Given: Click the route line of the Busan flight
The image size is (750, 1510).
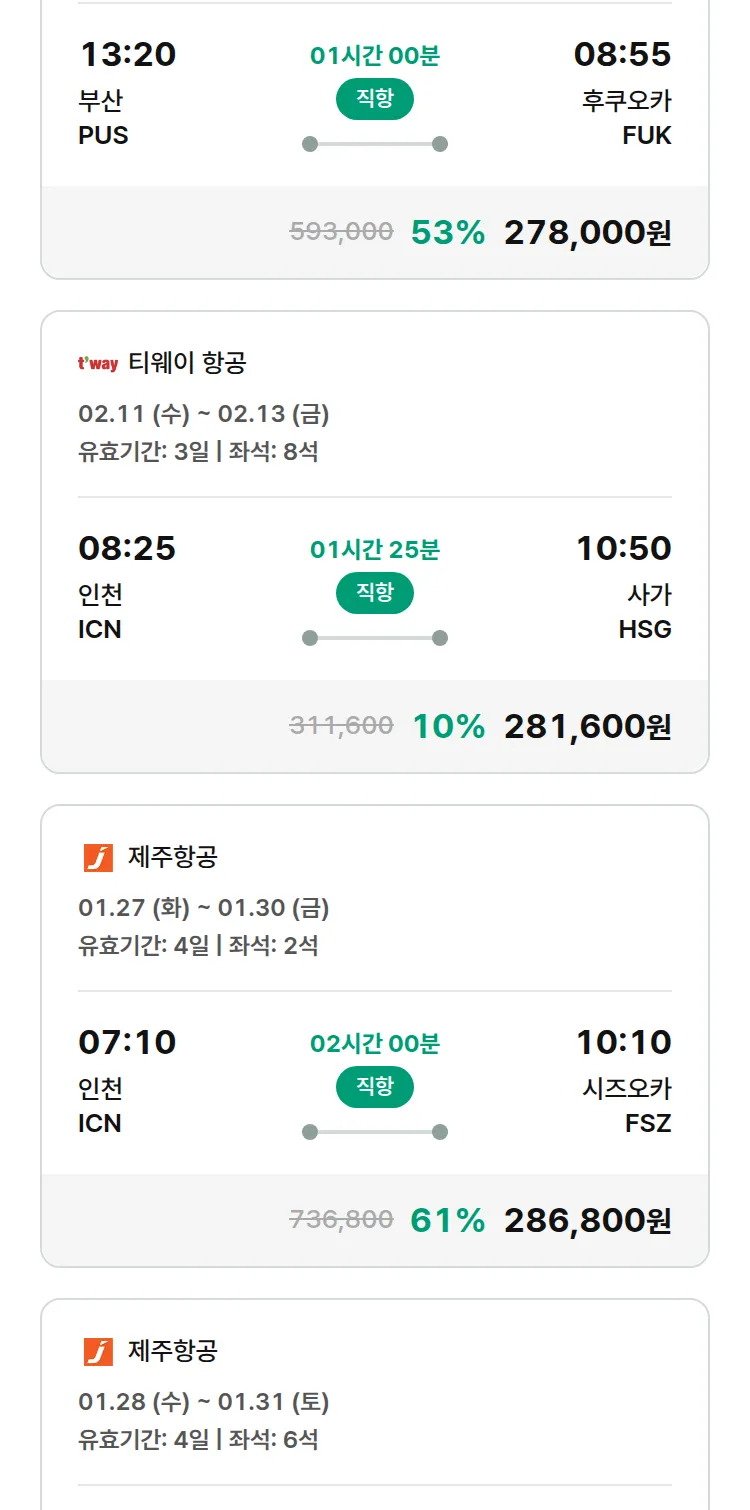Looking at the screenshot, I should [x=375, y=144].
